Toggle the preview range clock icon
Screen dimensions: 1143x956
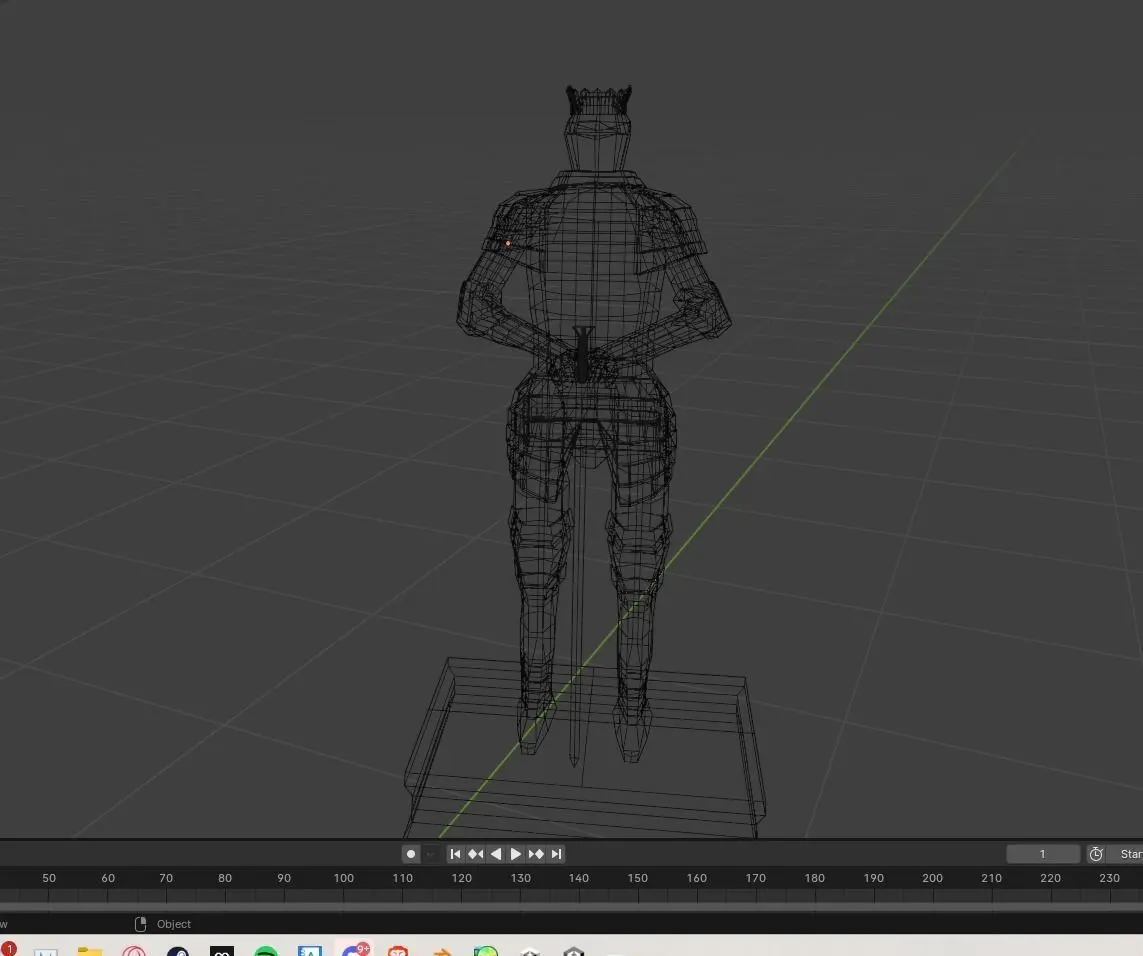pos(1096,854)
